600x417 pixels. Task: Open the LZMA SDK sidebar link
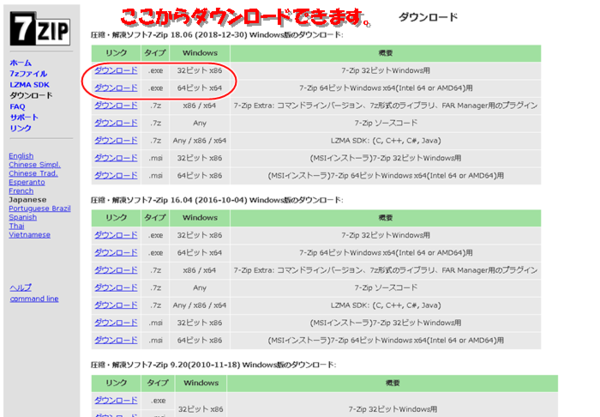coord(29,85)
